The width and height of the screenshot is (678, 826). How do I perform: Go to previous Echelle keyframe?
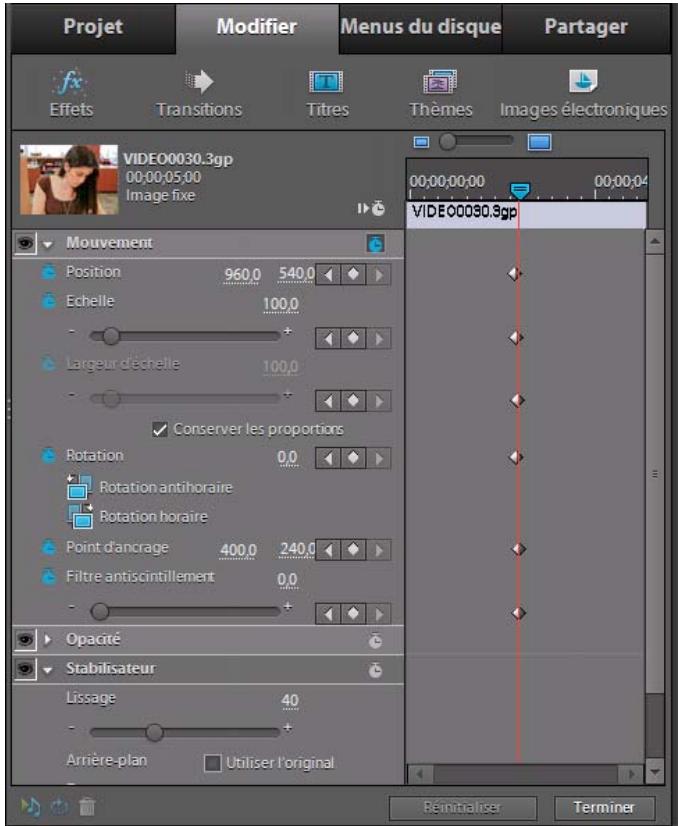328,338
